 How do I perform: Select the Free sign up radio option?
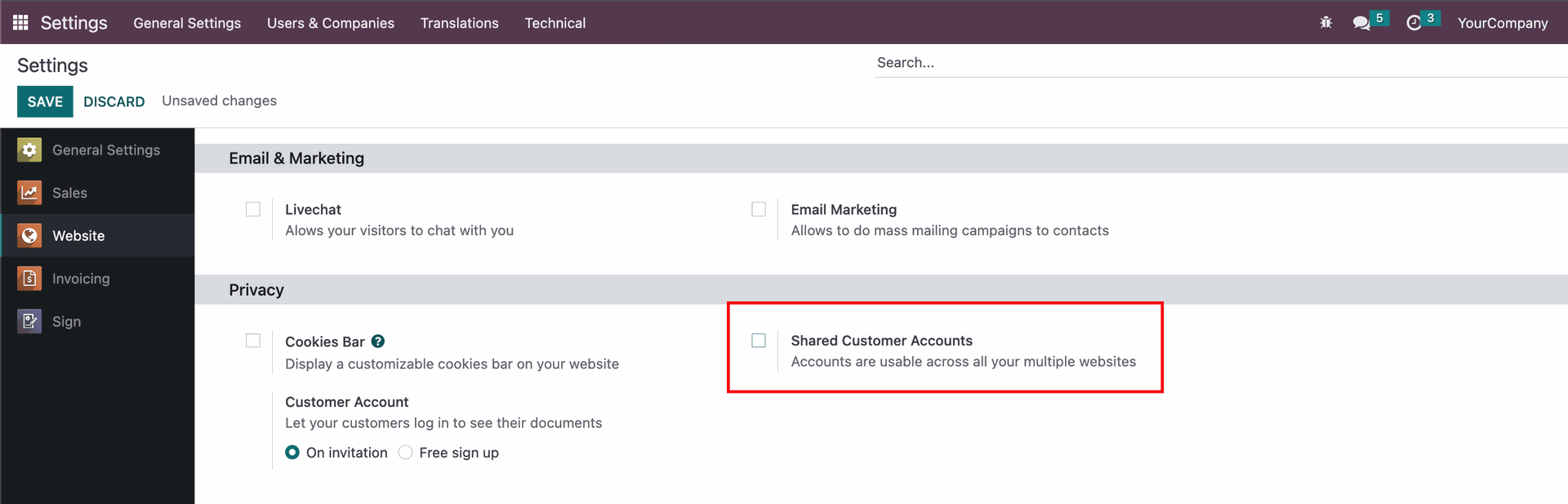(405, 453)
